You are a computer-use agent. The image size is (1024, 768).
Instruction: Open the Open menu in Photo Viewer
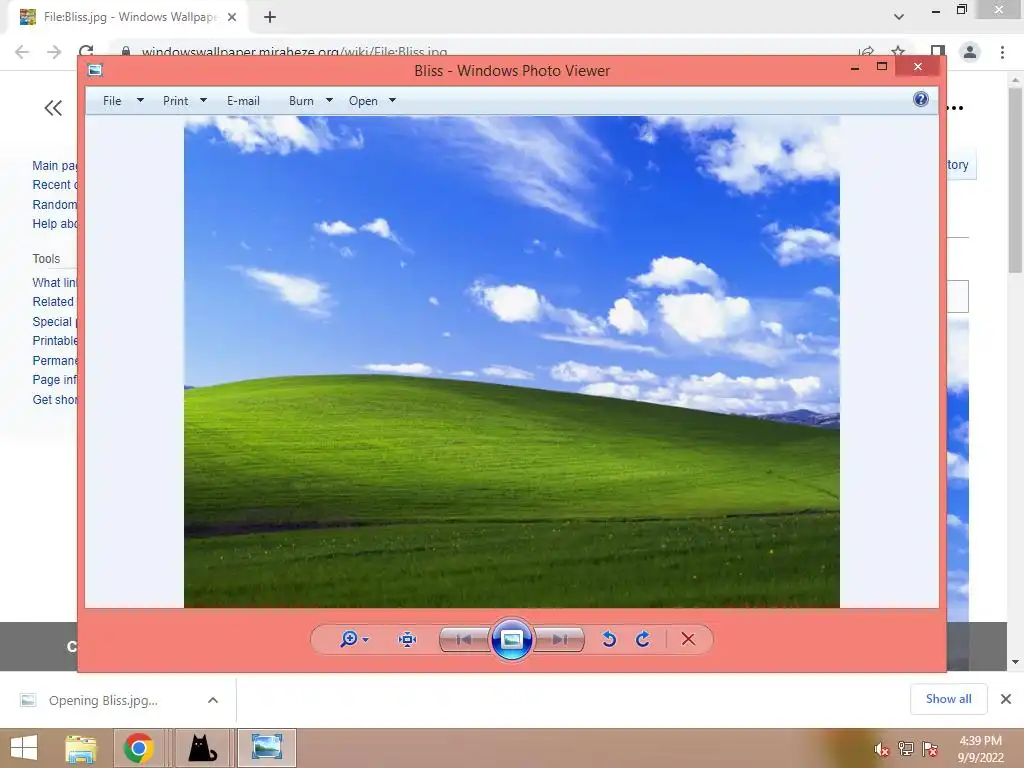[363, 101]
